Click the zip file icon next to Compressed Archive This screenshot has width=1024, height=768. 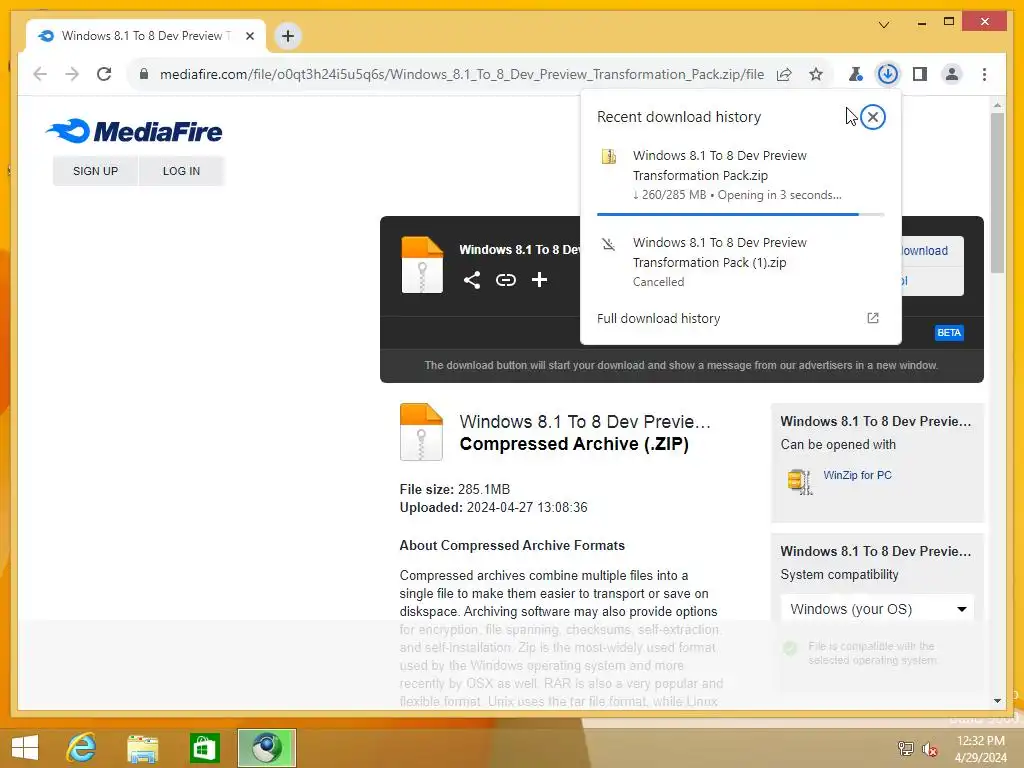(x=421, y=432)
